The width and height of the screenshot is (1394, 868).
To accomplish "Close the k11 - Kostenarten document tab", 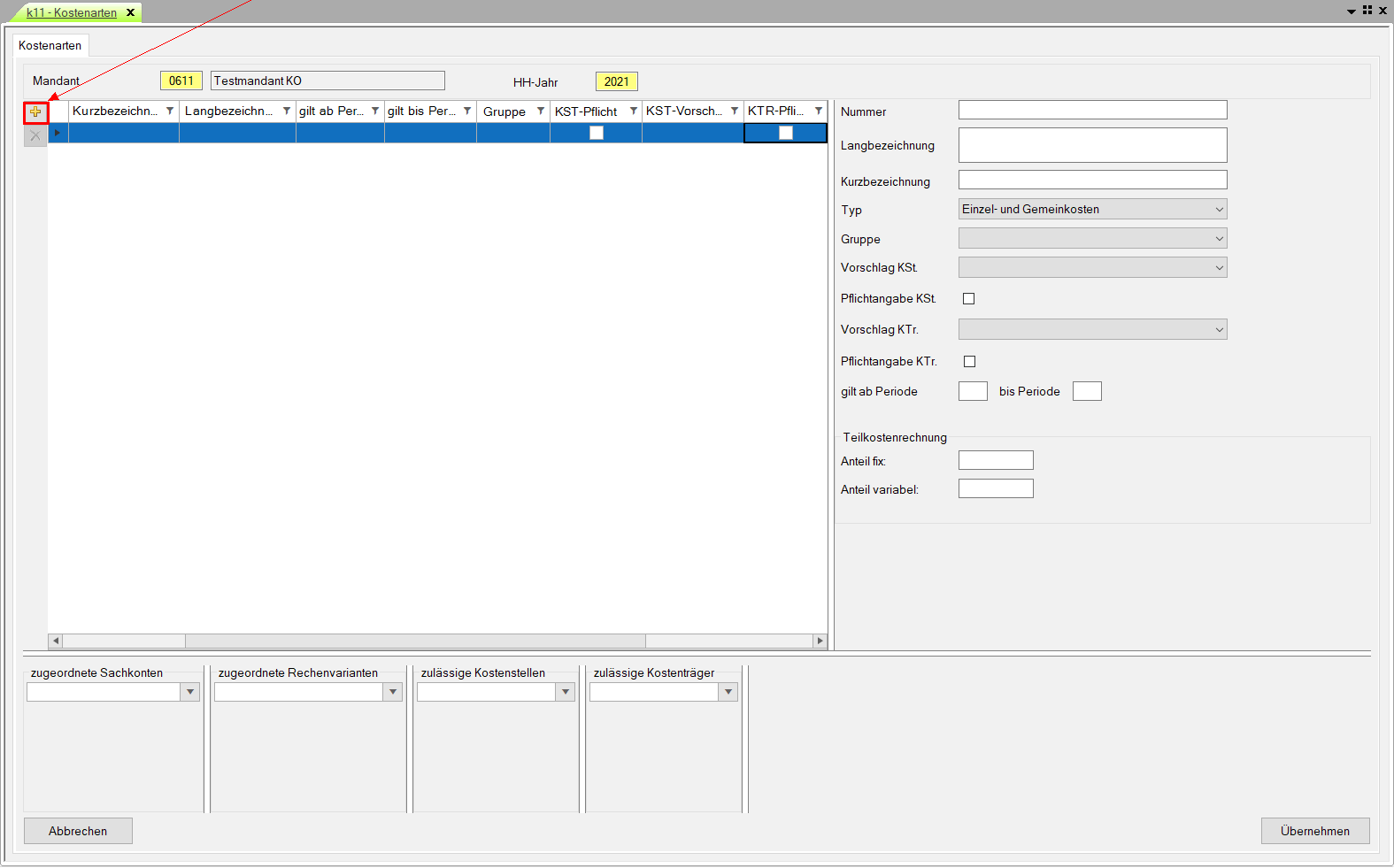I will pos(130,12).
